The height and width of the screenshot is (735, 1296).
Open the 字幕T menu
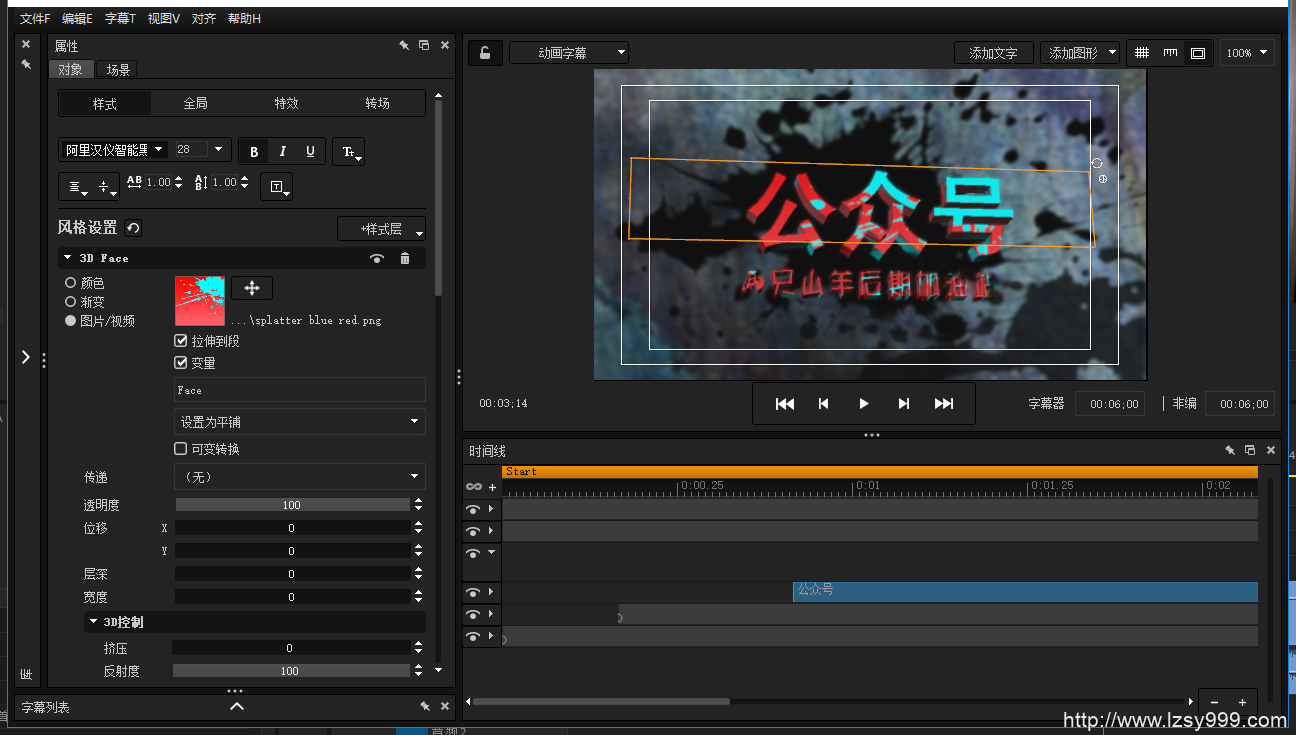tap(120, 19)
